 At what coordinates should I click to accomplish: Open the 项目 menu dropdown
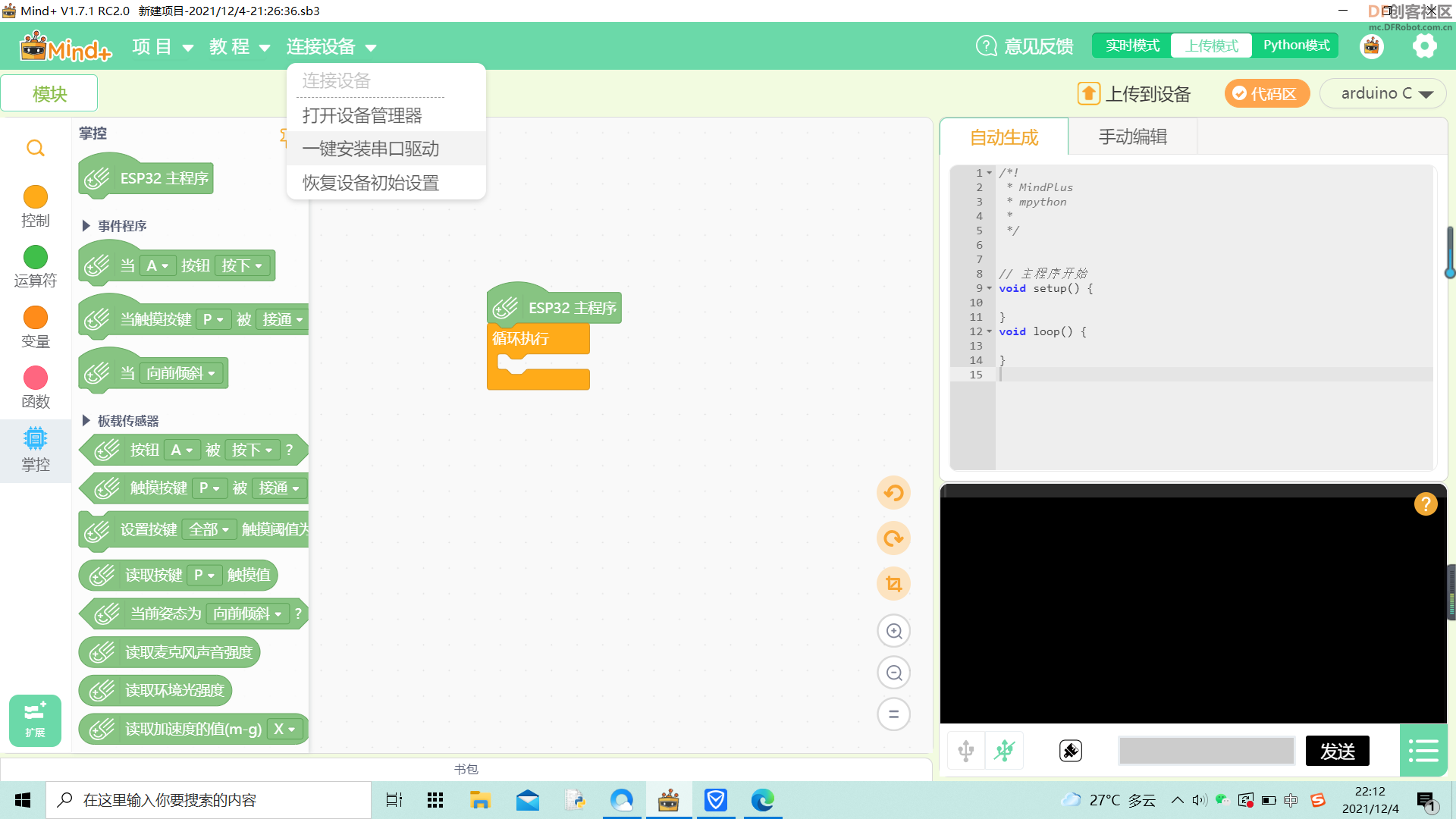click(x=162, y=47)
